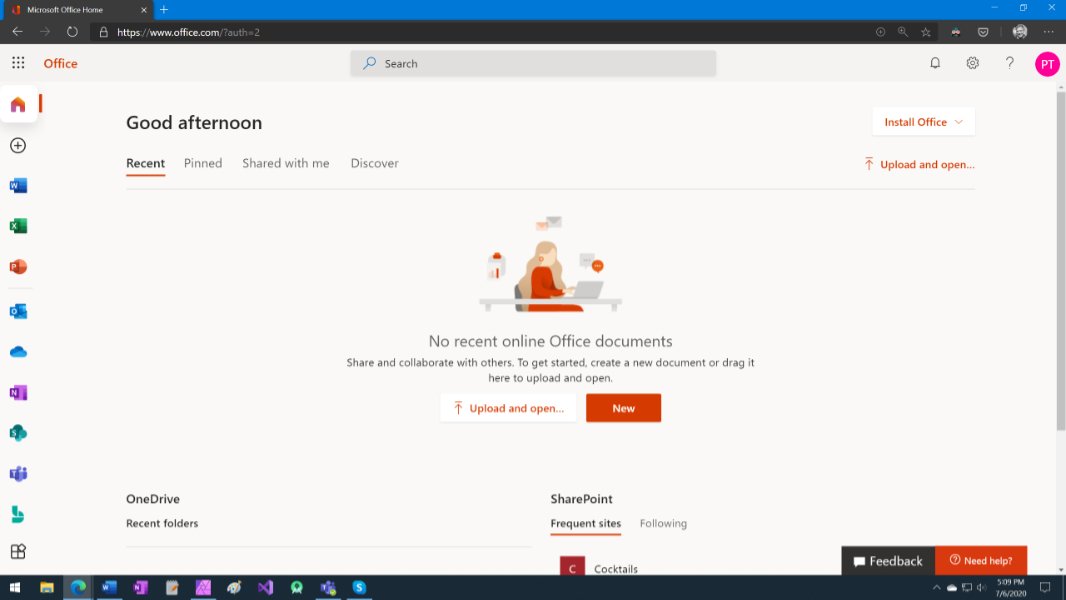The image size is (1066, 600).
Task: Open a new browser tab
Action: click(164, 10)
